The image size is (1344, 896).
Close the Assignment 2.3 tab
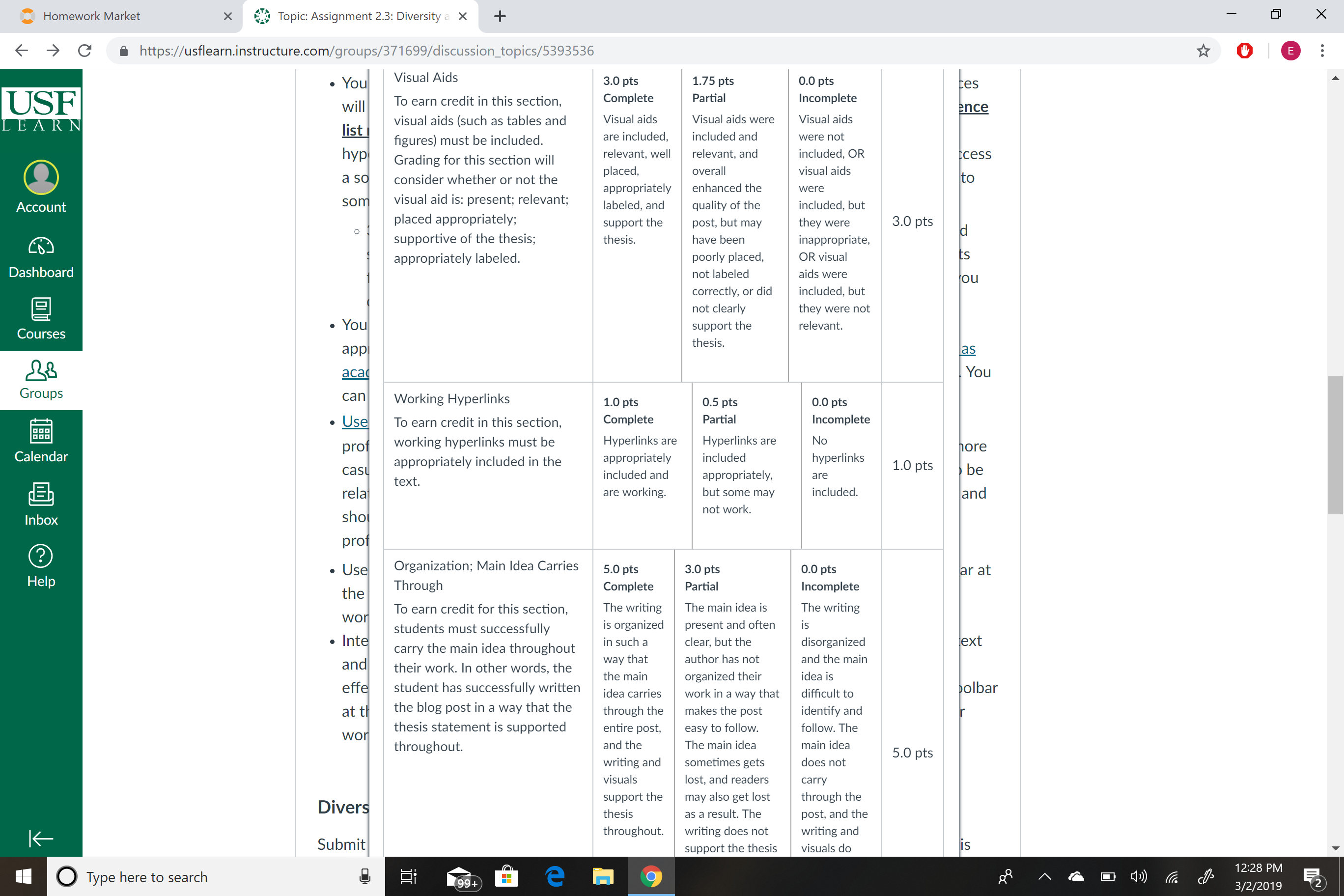463,16
